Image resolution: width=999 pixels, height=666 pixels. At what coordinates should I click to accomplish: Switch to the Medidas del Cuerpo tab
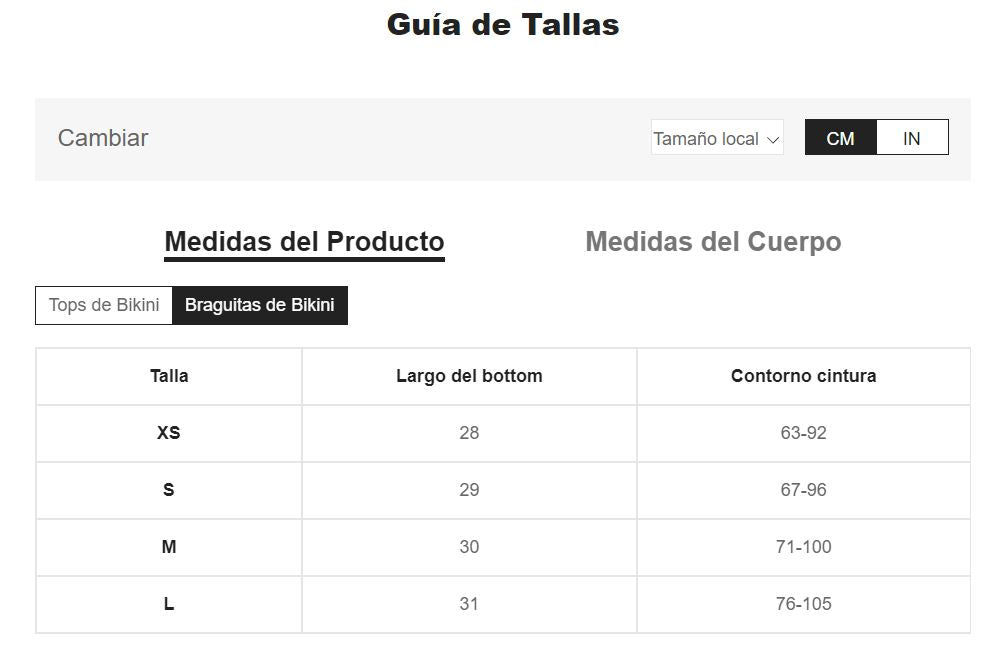(713, 242)
